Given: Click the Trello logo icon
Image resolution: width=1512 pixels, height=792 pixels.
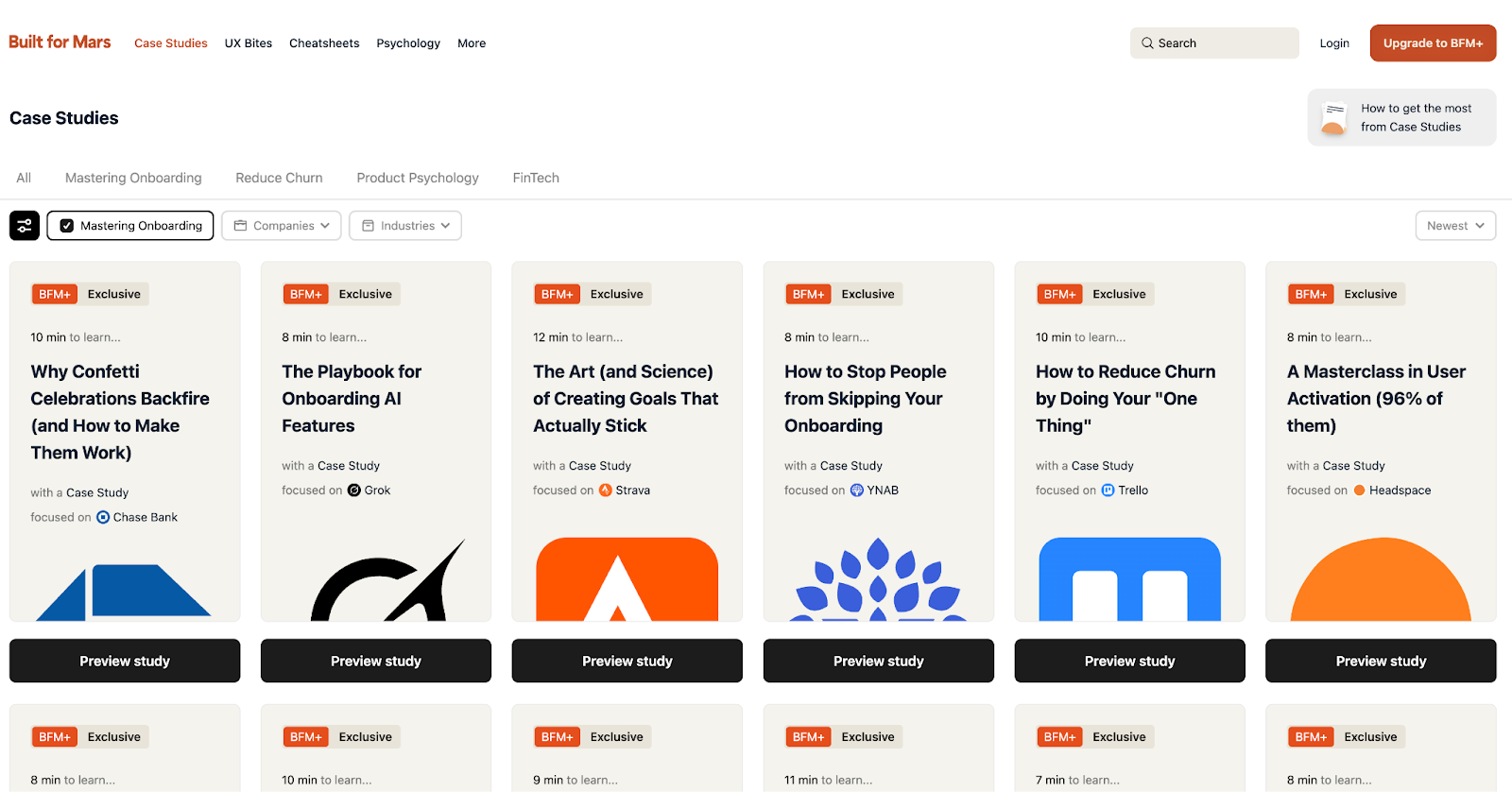Looking at the screenshot, I should tap(1108, 491).
